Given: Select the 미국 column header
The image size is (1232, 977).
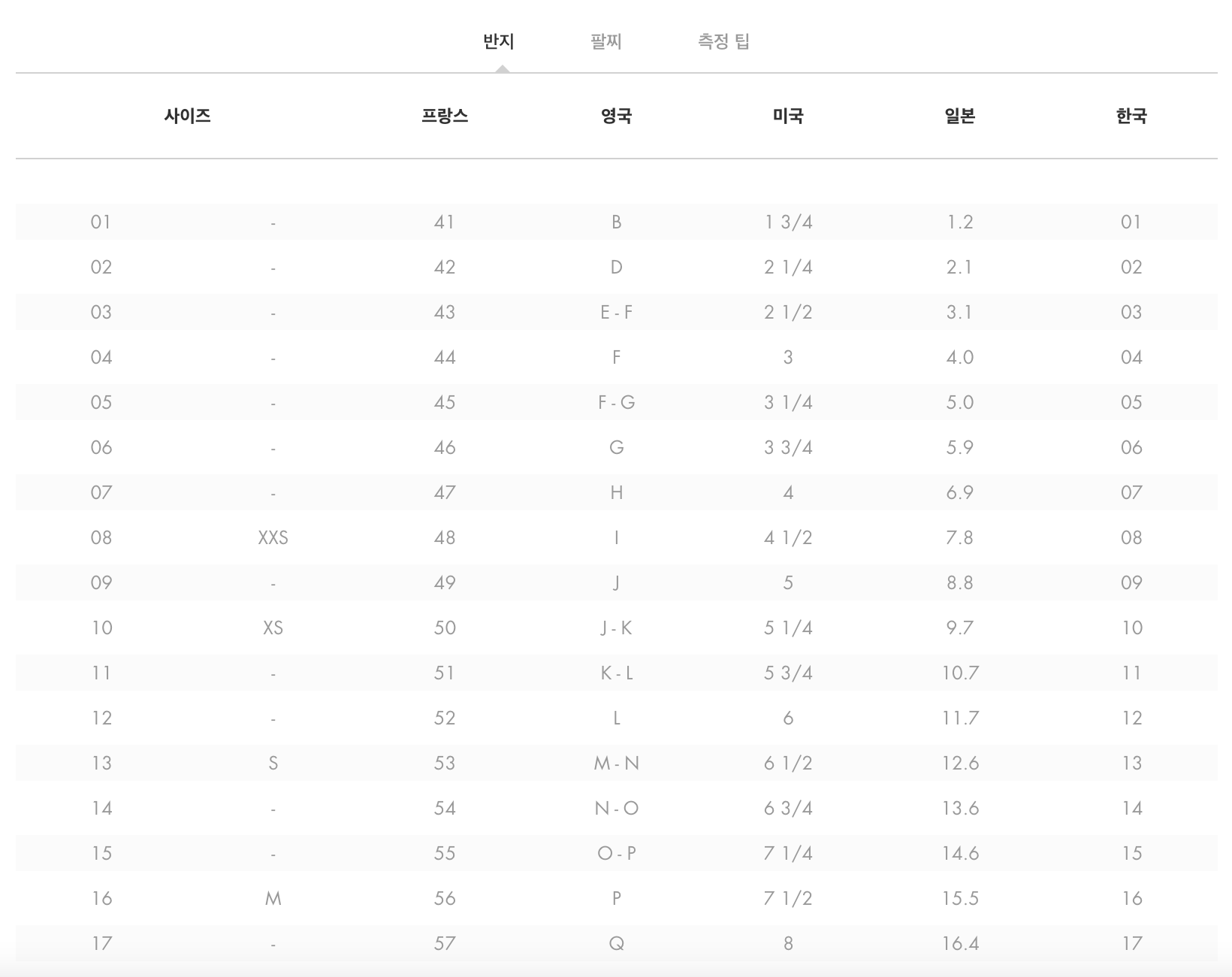Looking at the screenshot, I should [788, 116].
